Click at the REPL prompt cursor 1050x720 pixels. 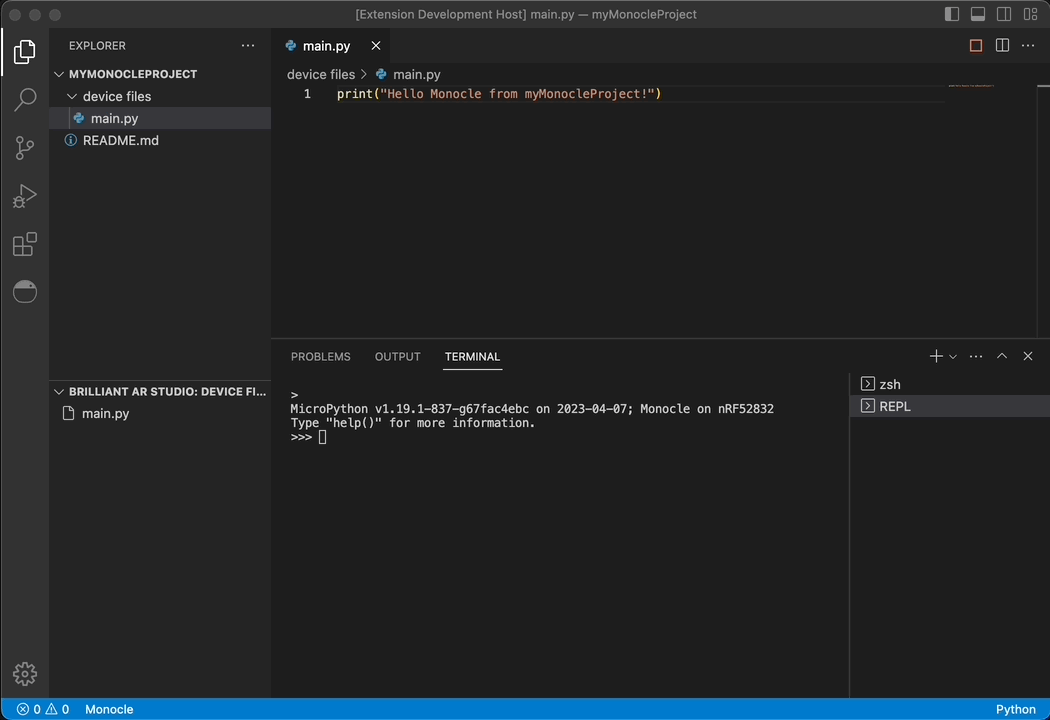[x=322, y=437]
